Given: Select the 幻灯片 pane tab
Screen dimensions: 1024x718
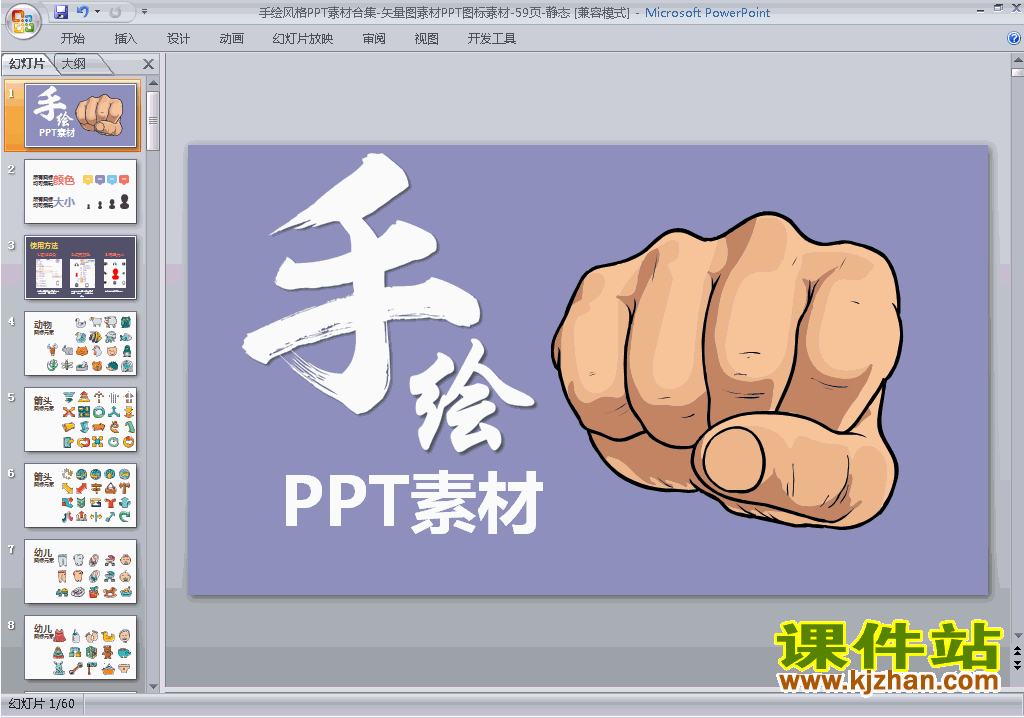Looking at the screenshot, I should pyautogui.click(x=27, y=63).
